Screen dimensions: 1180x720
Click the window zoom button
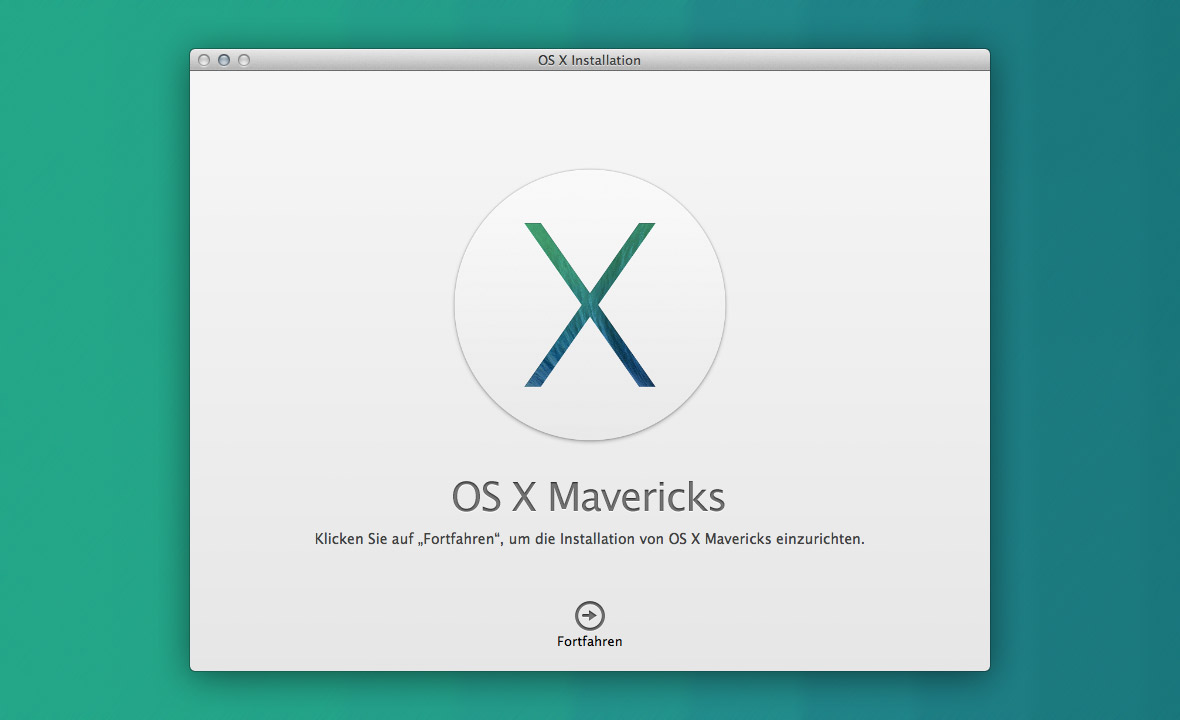pos(244,60)
